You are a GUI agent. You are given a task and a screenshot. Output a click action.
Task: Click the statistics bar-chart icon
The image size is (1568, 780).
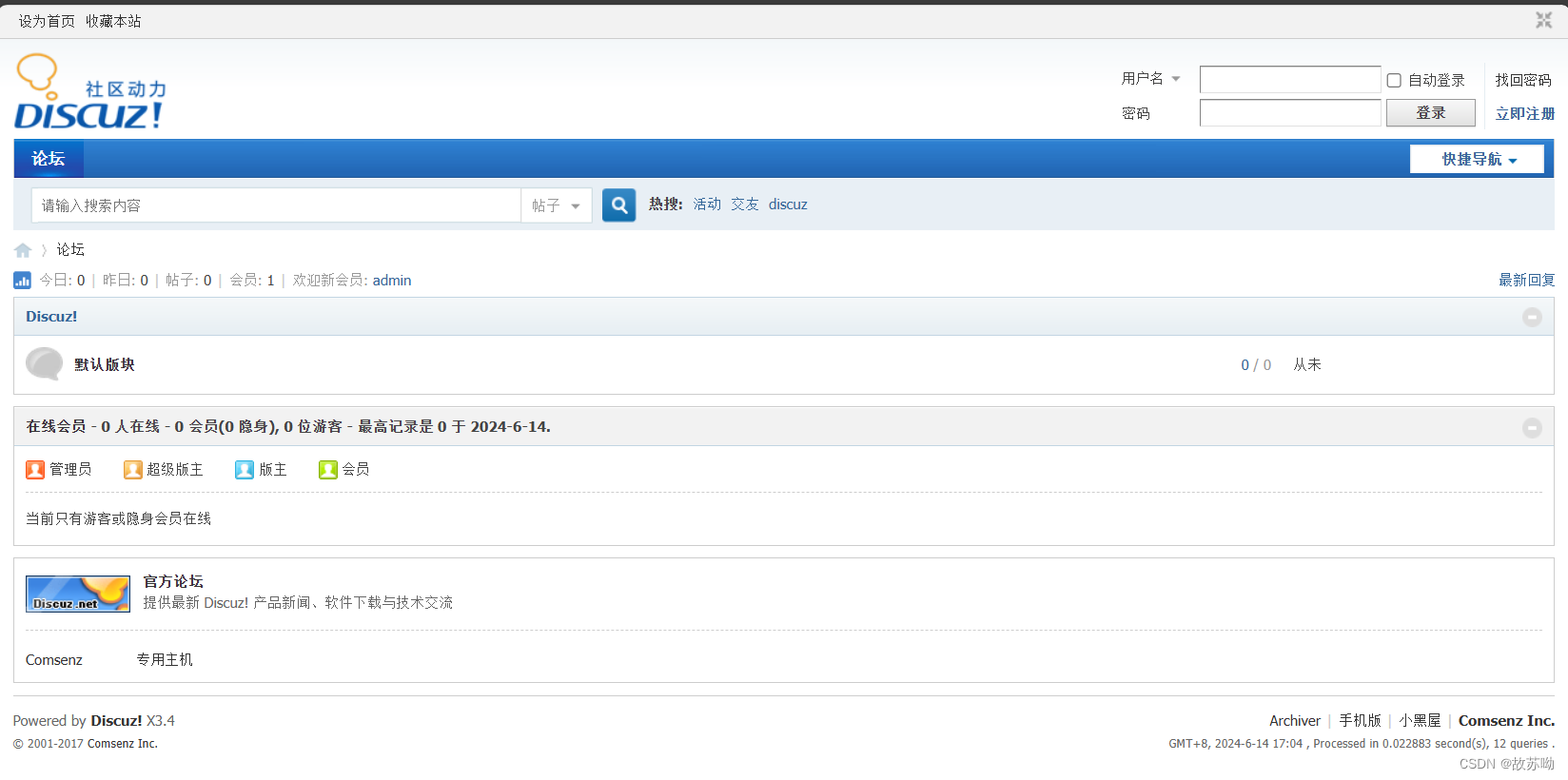coord(22,281)
